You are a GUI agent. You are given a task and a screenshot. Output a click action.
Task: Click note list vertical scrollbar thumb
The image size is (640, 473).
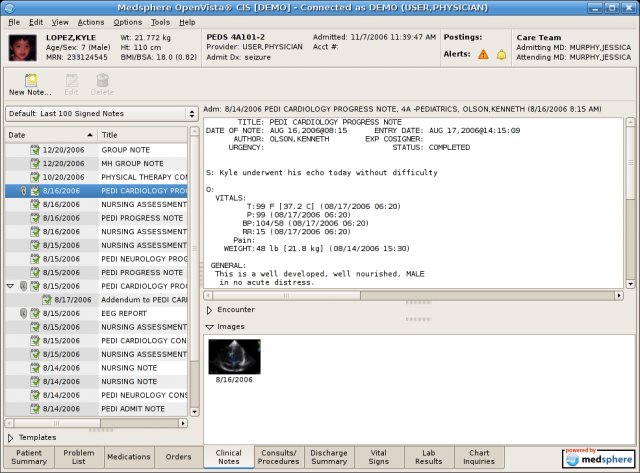click(x=194, y=248)
